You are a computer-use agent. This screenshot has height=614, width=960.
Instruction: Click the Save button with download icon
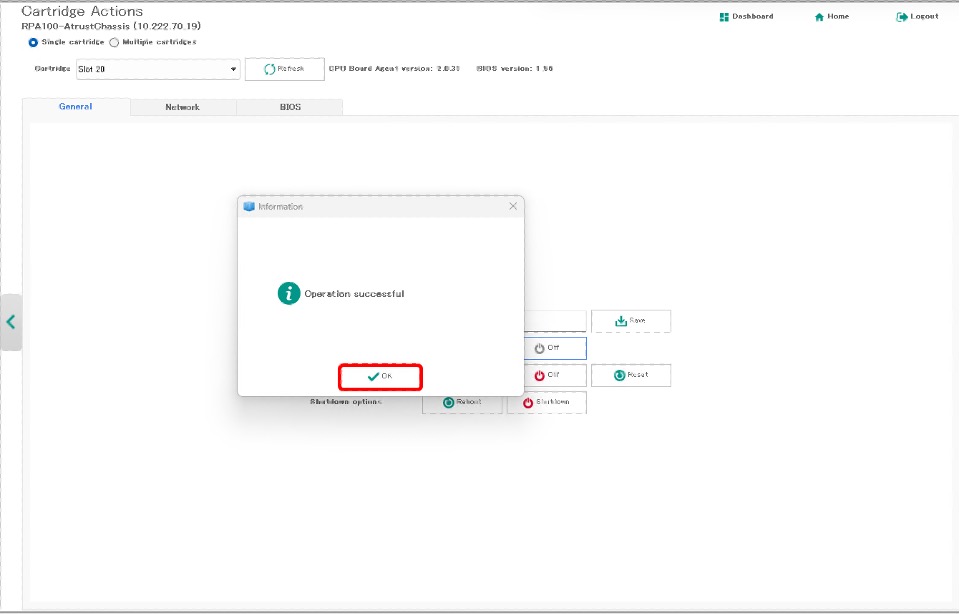pos(630,321)
